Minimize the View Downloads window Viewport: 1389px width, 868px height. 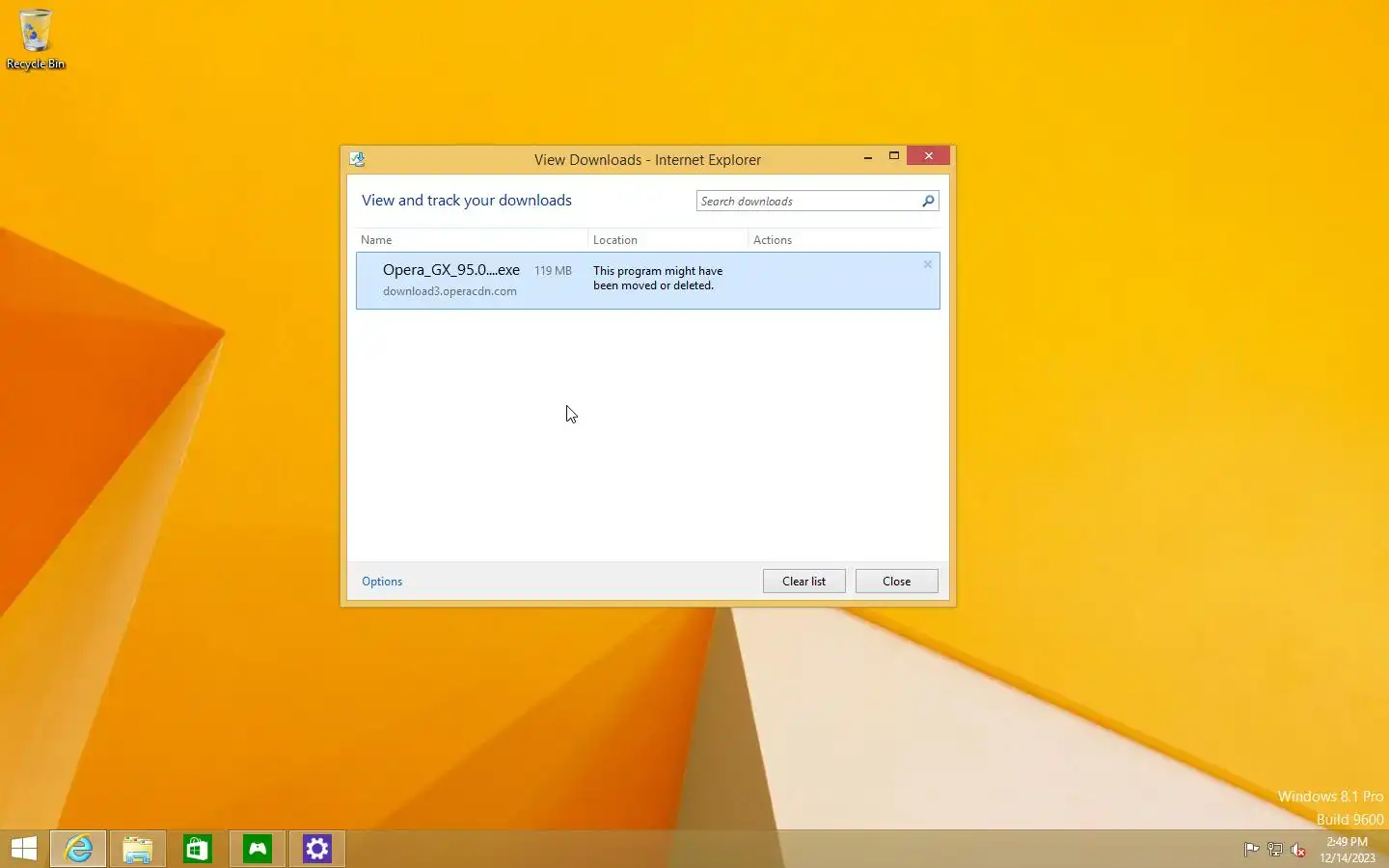[868, 156]
